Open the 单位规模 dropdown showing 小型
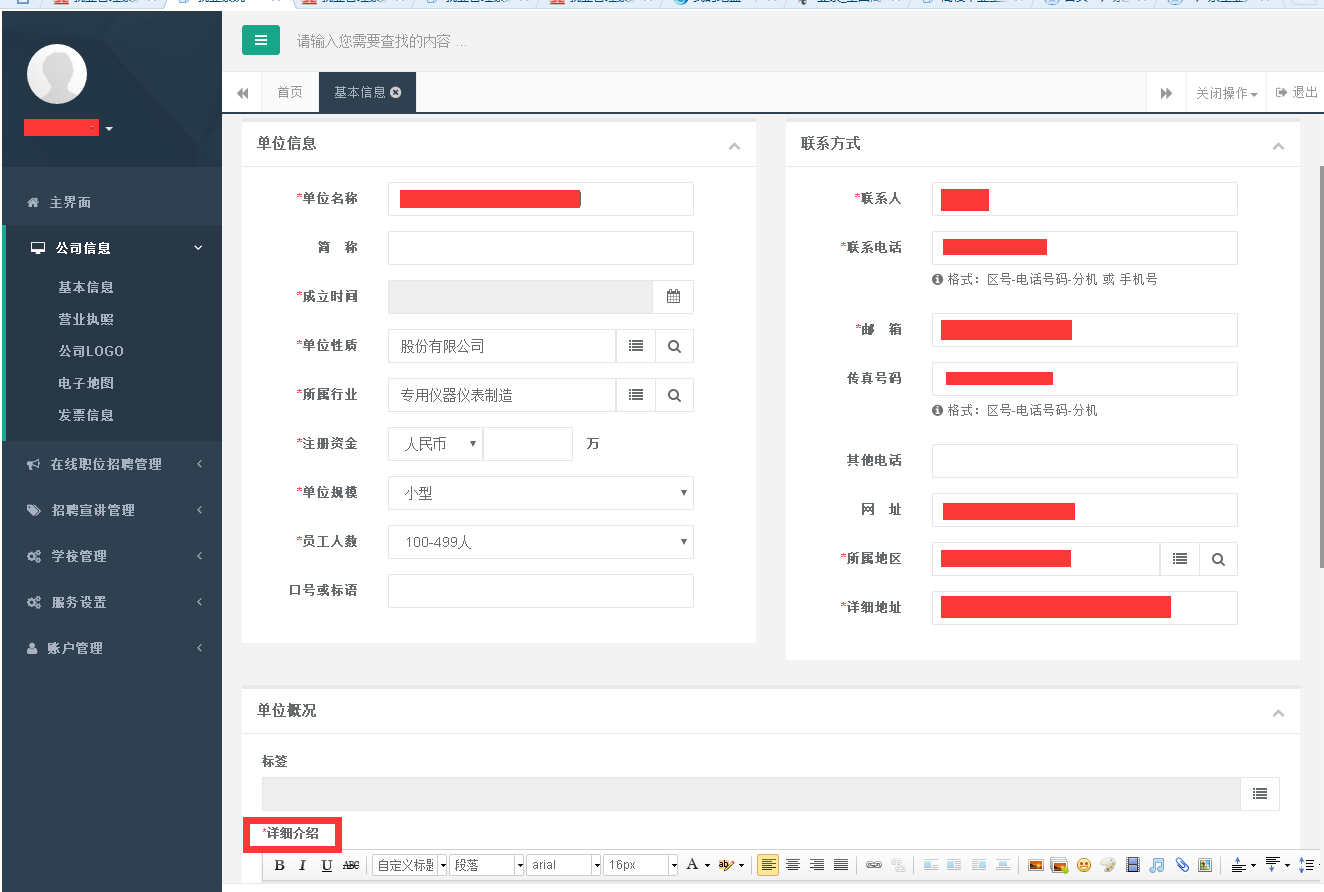 click(x=541, y=493)
